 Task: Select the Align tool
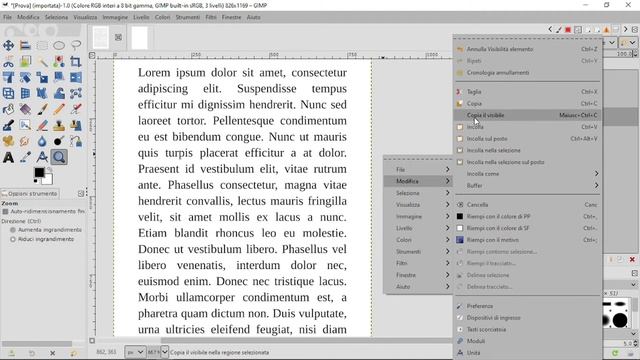coord(25,45)
